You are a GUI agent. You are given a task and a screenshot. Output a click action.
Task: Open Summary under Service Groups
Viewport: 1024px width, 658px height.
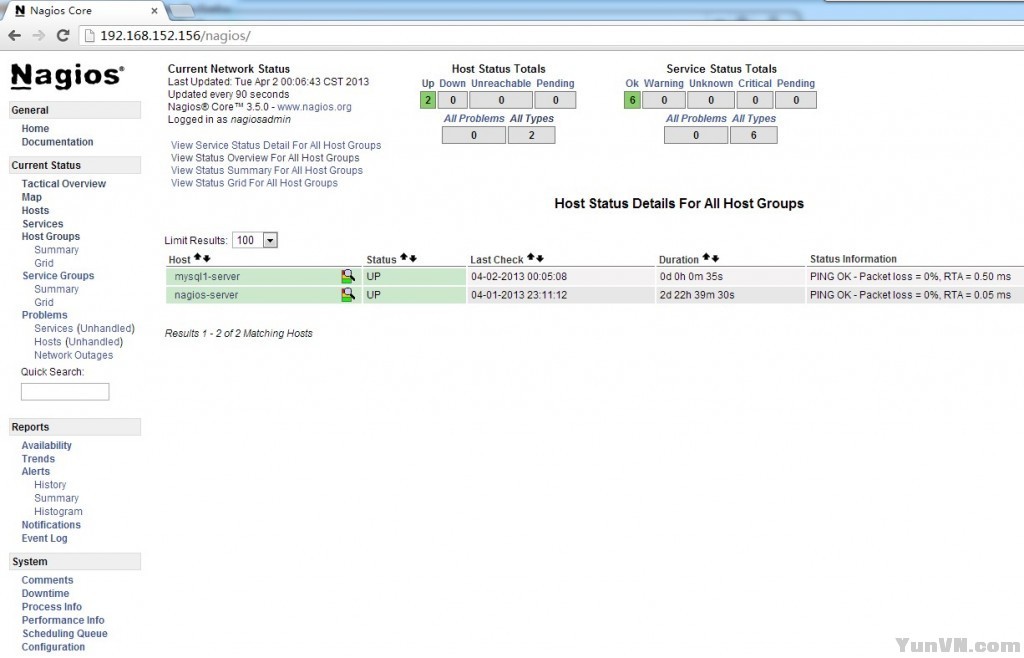pos(56,289)
